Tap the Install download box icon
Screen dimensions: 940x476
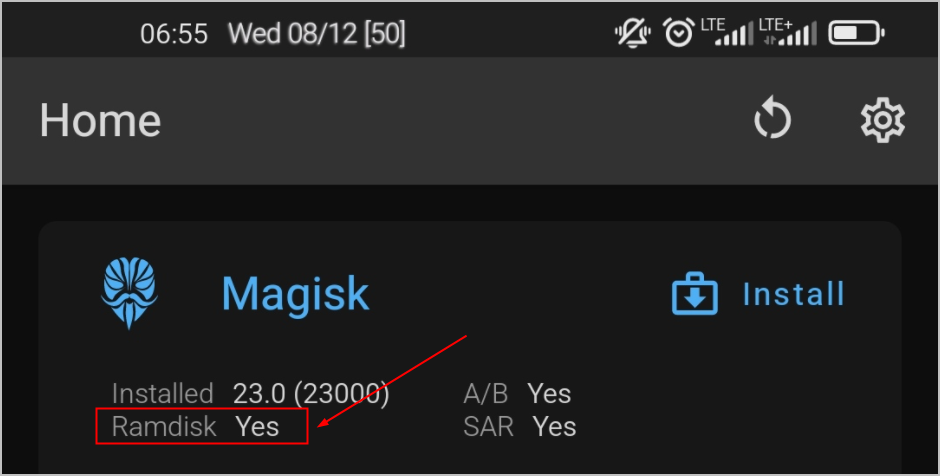694,294
